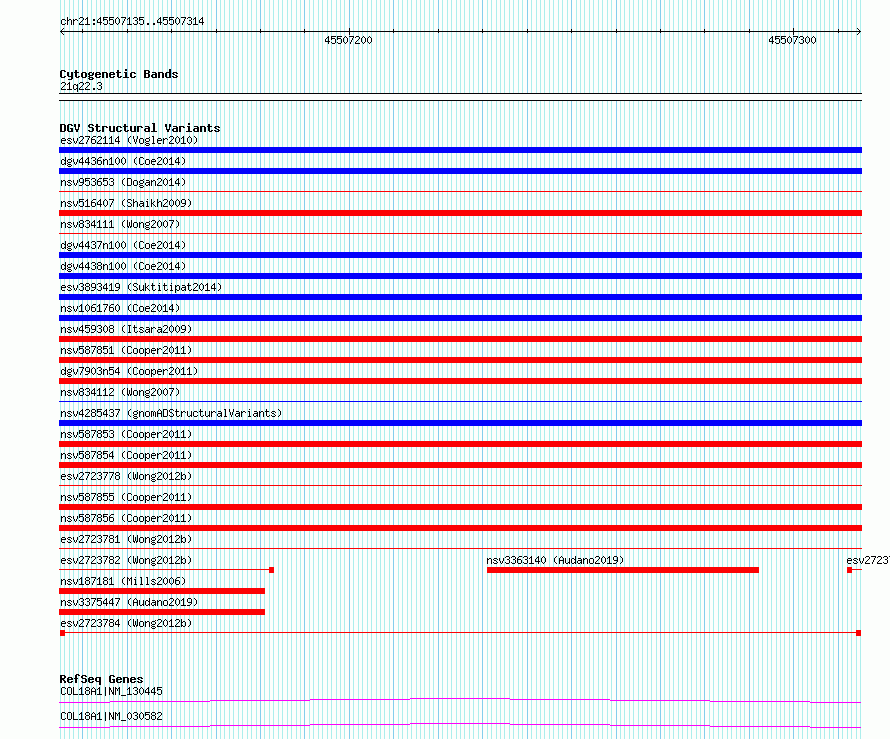Select the 21q22.3 band label
The height and width of the screenshot is (739, 890).
[81, 86]
